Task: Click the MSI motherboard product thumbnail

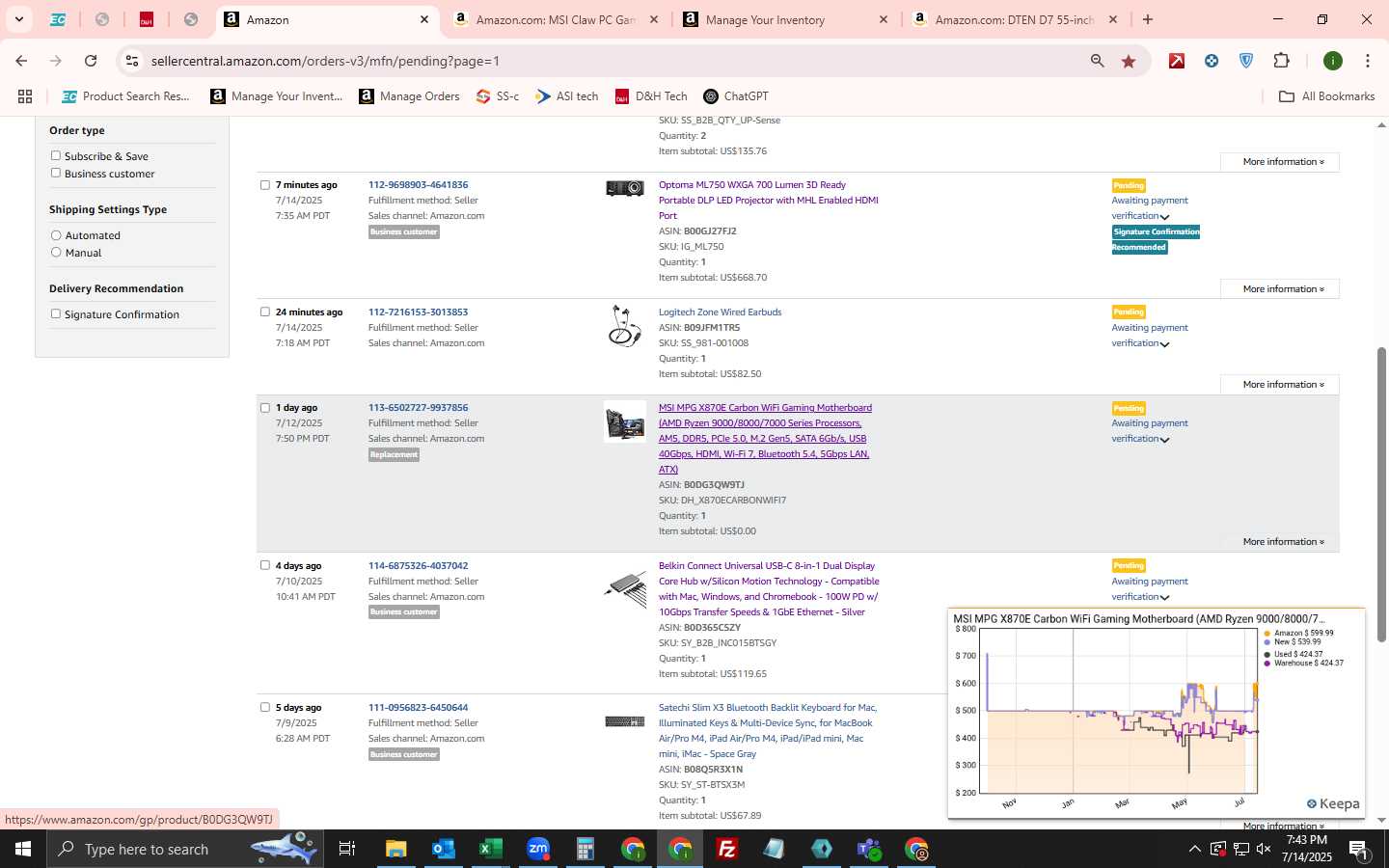Action: click(625, 422)
